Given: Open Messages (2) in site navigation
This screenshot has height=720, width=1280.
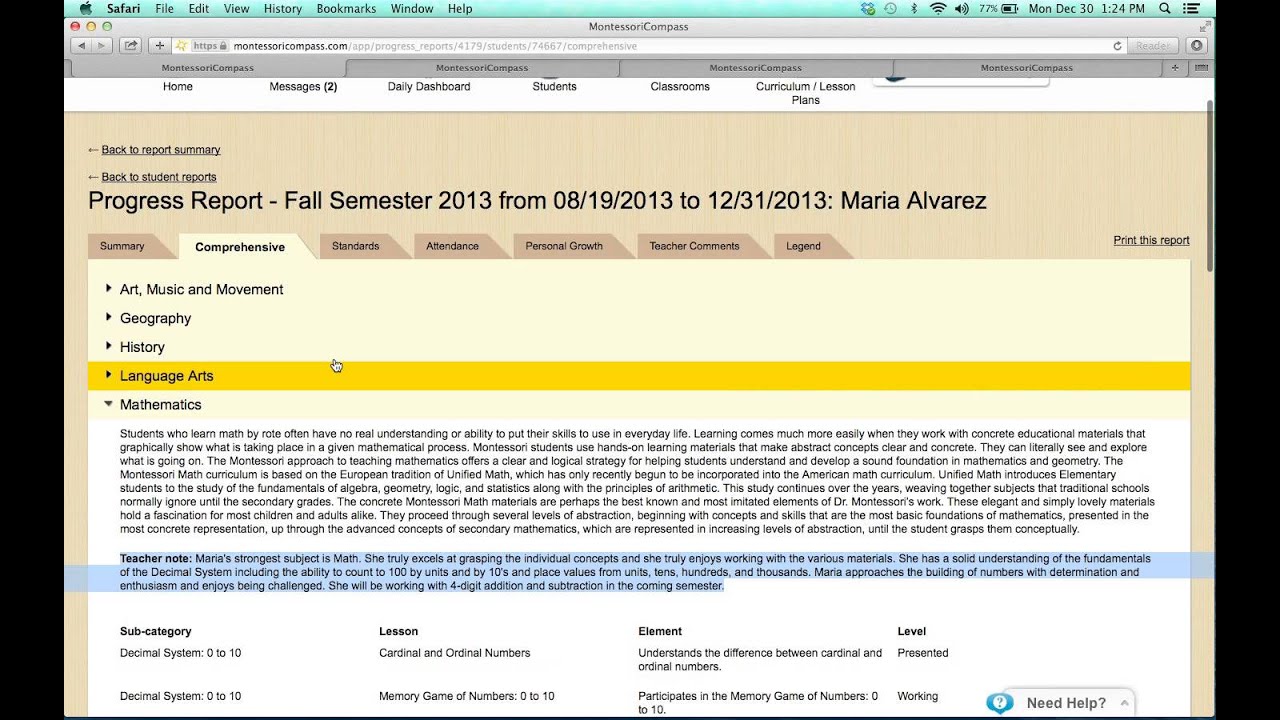Looking at the screenshot, I should click(303, 87).
